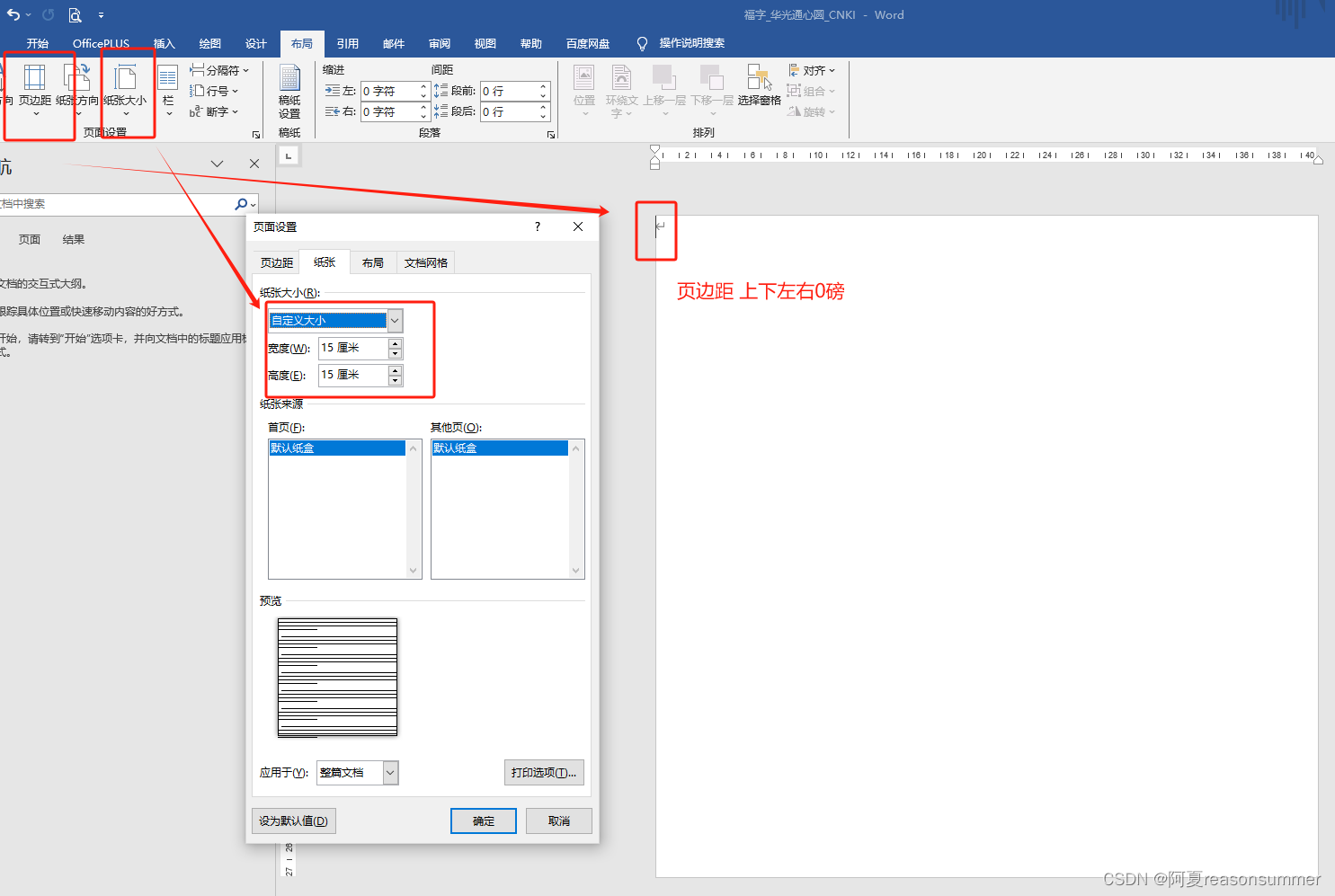Switch to the 引用 ribbon tab
Screen dimensions: 1335x896
click(x=348, y=43)
